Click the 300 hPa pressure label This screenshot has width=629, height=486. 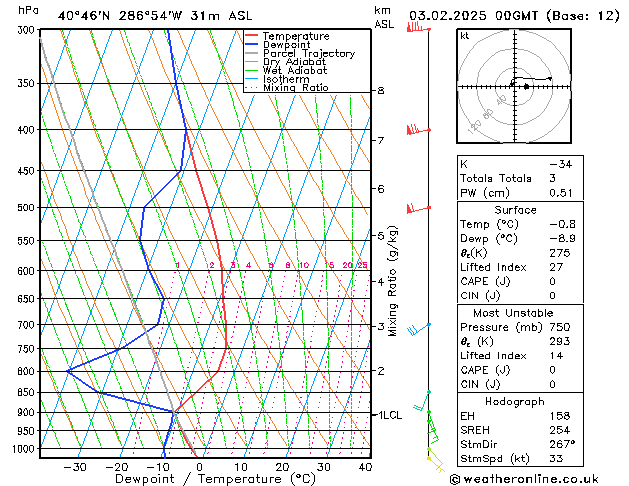(x=28, y=30)
